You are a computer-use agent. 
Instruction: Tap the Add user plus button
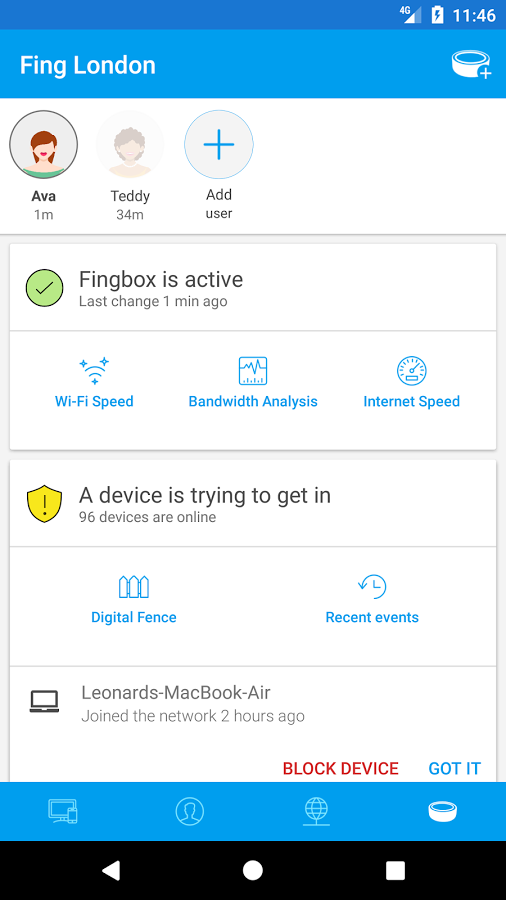tap(219, 145)
